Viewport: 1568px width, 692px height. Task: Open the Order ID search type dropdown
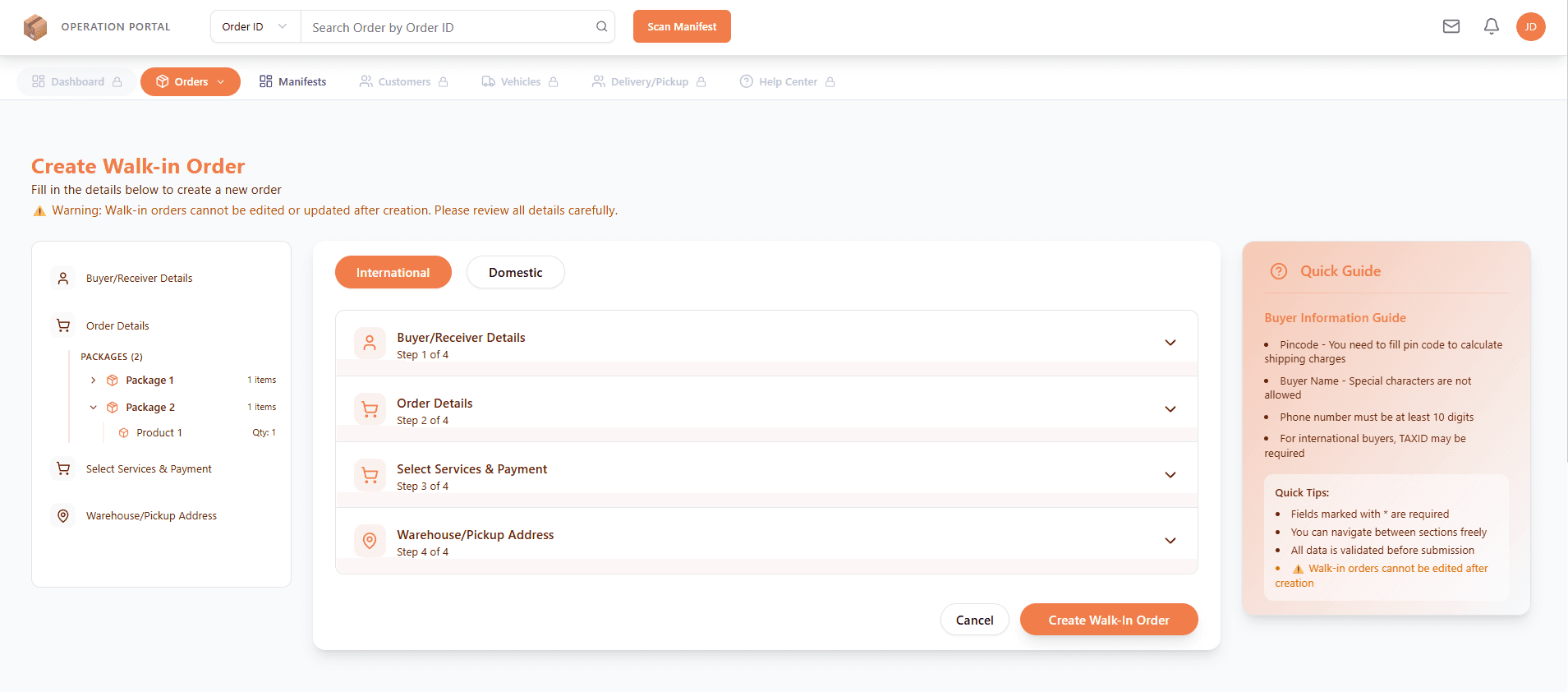tap(255, 26)
